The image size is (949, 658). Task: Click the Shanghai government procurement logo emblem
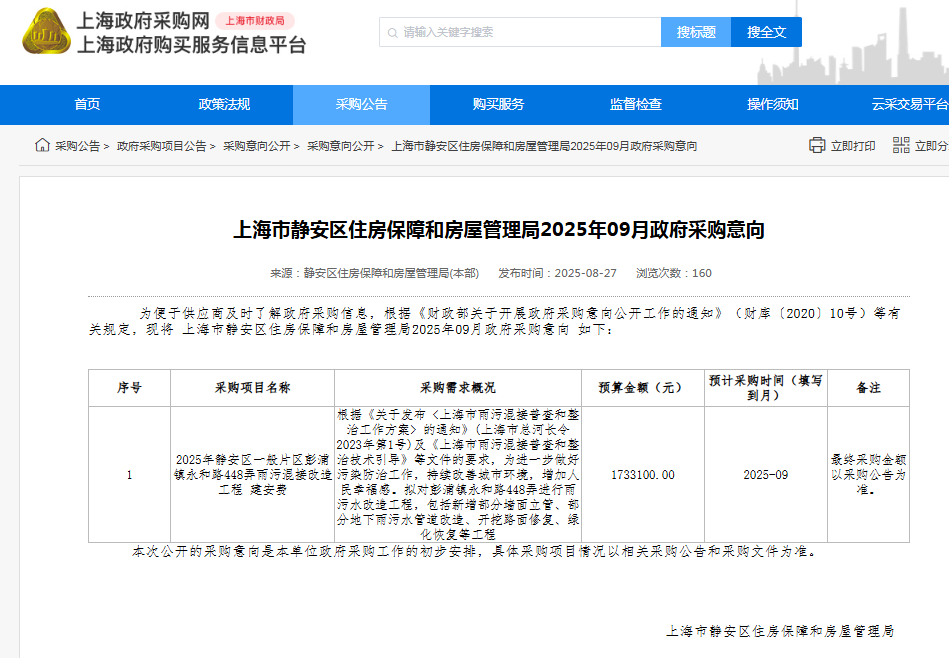point(42,31)
